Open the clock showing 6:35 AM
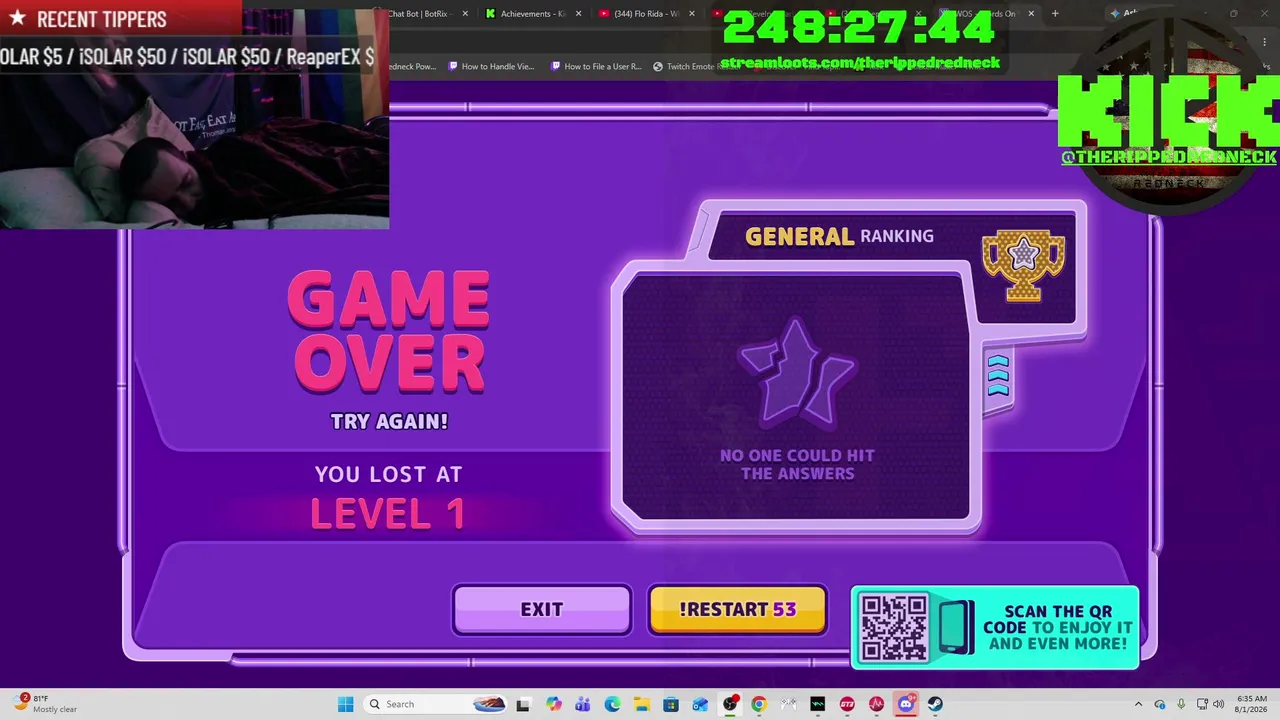This screenshot has width=1280, height=720. [1252, 704]
